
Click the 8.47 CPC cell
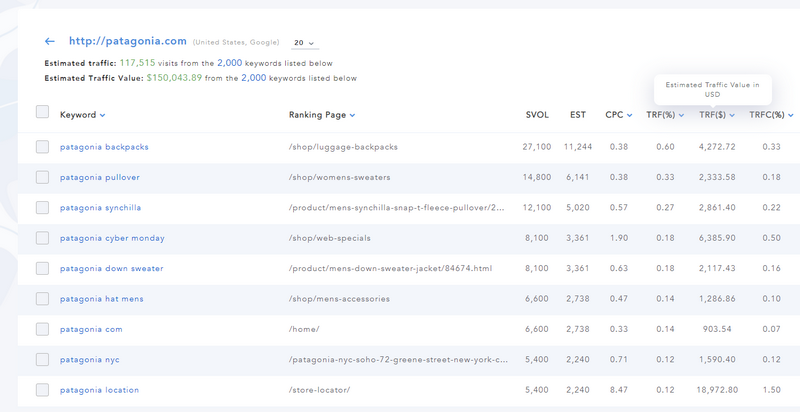(618, 390)
